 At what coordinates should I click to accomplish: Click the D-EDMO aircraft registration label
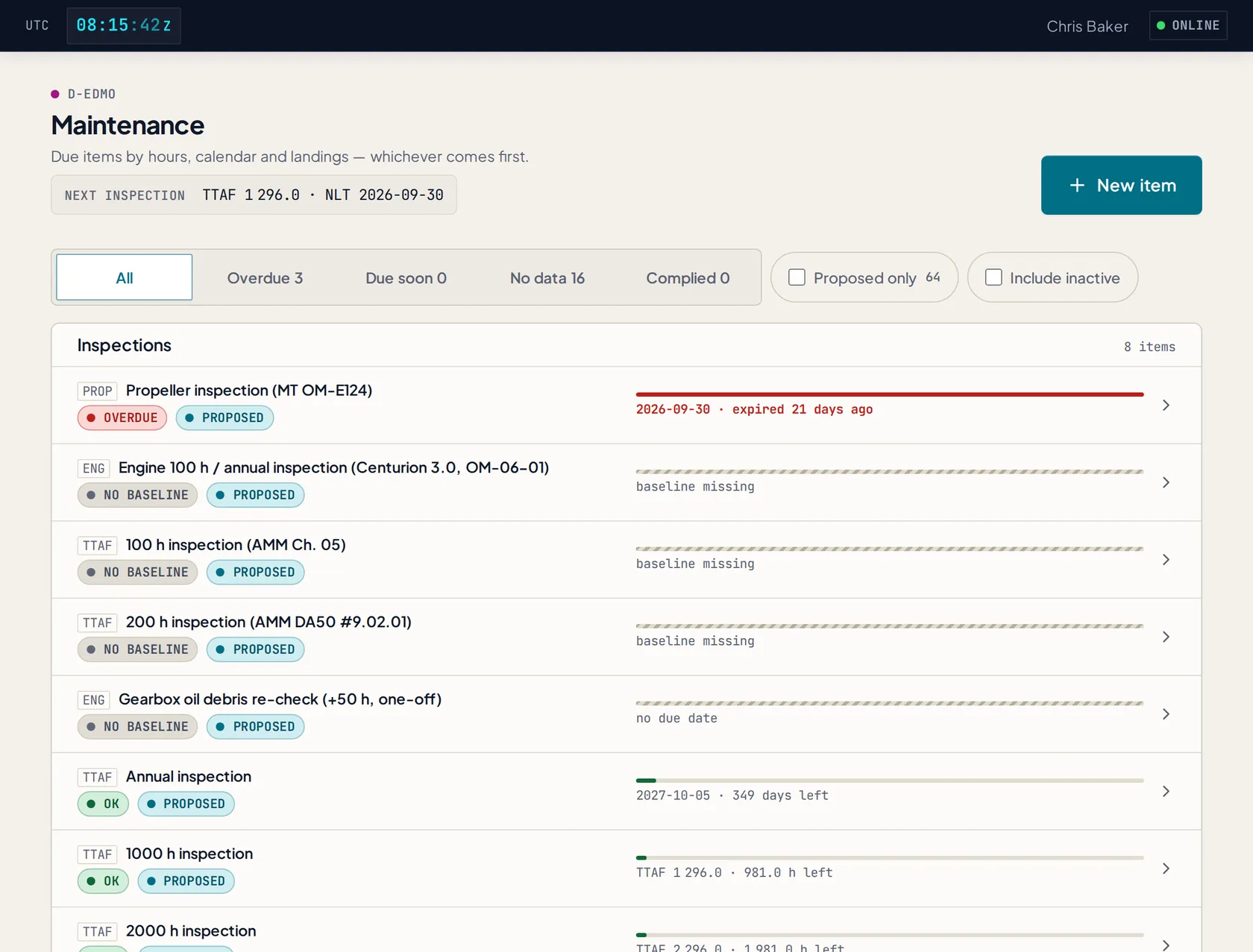91,94
